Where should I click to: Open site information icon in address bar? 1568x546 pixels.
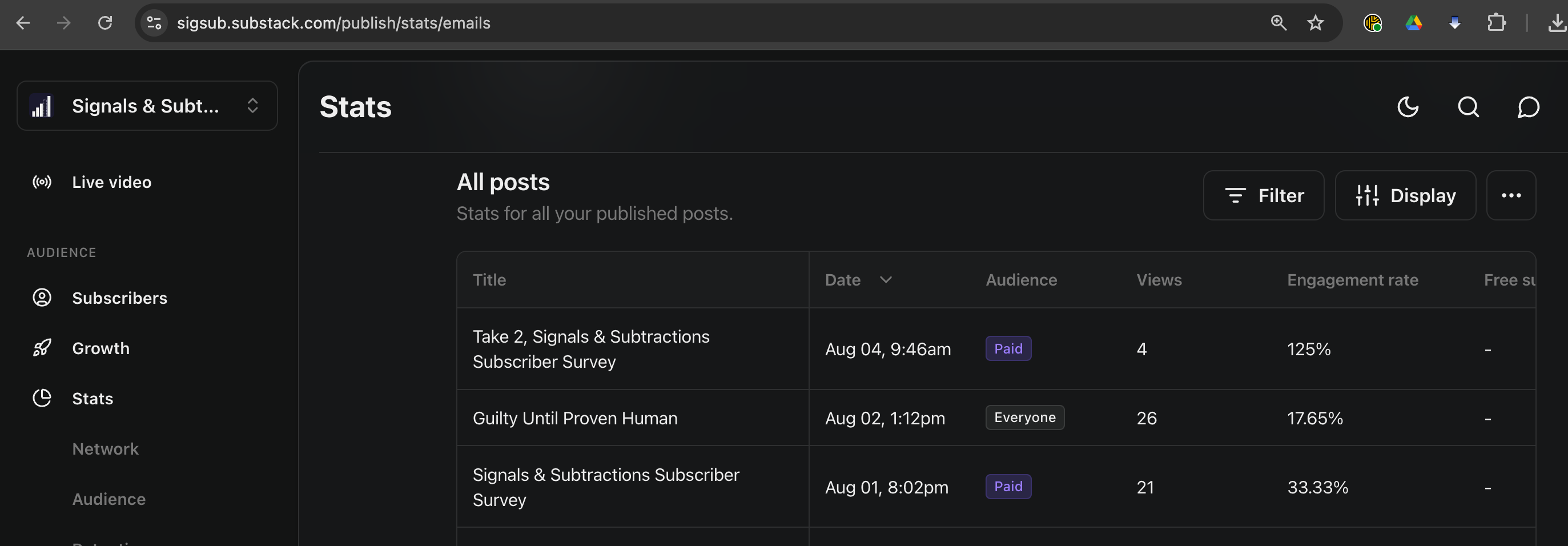point(154,23)
